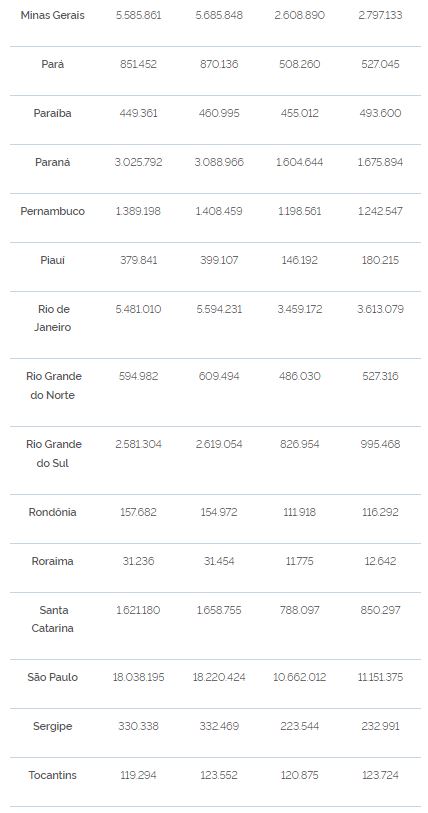Select Piauí value 146.192
The image size is (428, 813).
click(299, 260)
